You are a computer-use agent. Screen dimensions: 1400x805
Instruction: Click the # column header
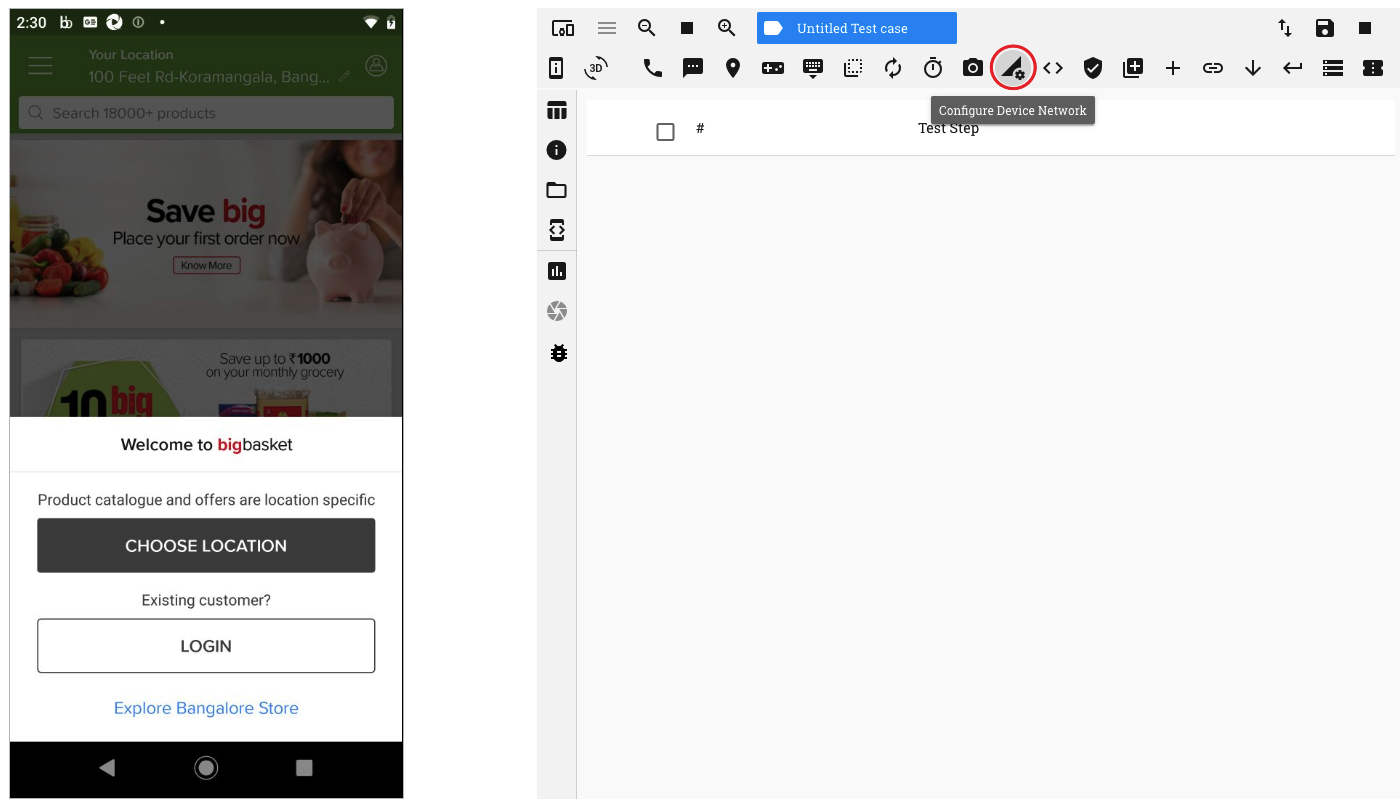tap(700, 128)
